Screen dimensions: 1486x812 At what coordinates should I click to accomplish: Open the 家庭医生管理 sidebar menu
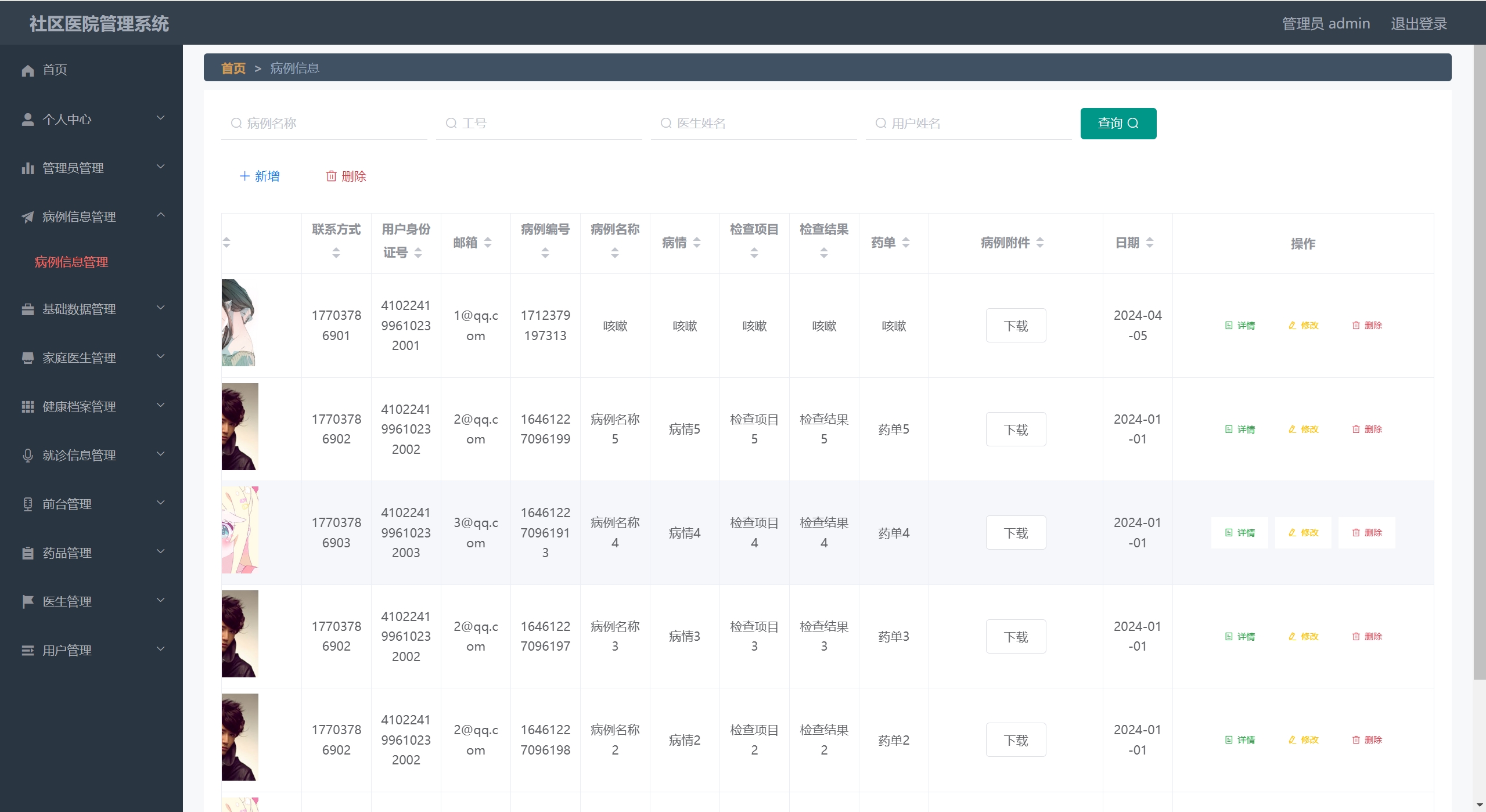click(79, 358)
